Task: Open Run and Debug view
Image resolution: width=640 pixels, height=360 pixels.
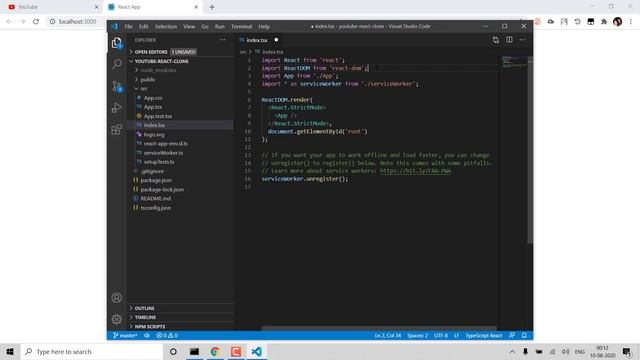Action: click(117, 108)
